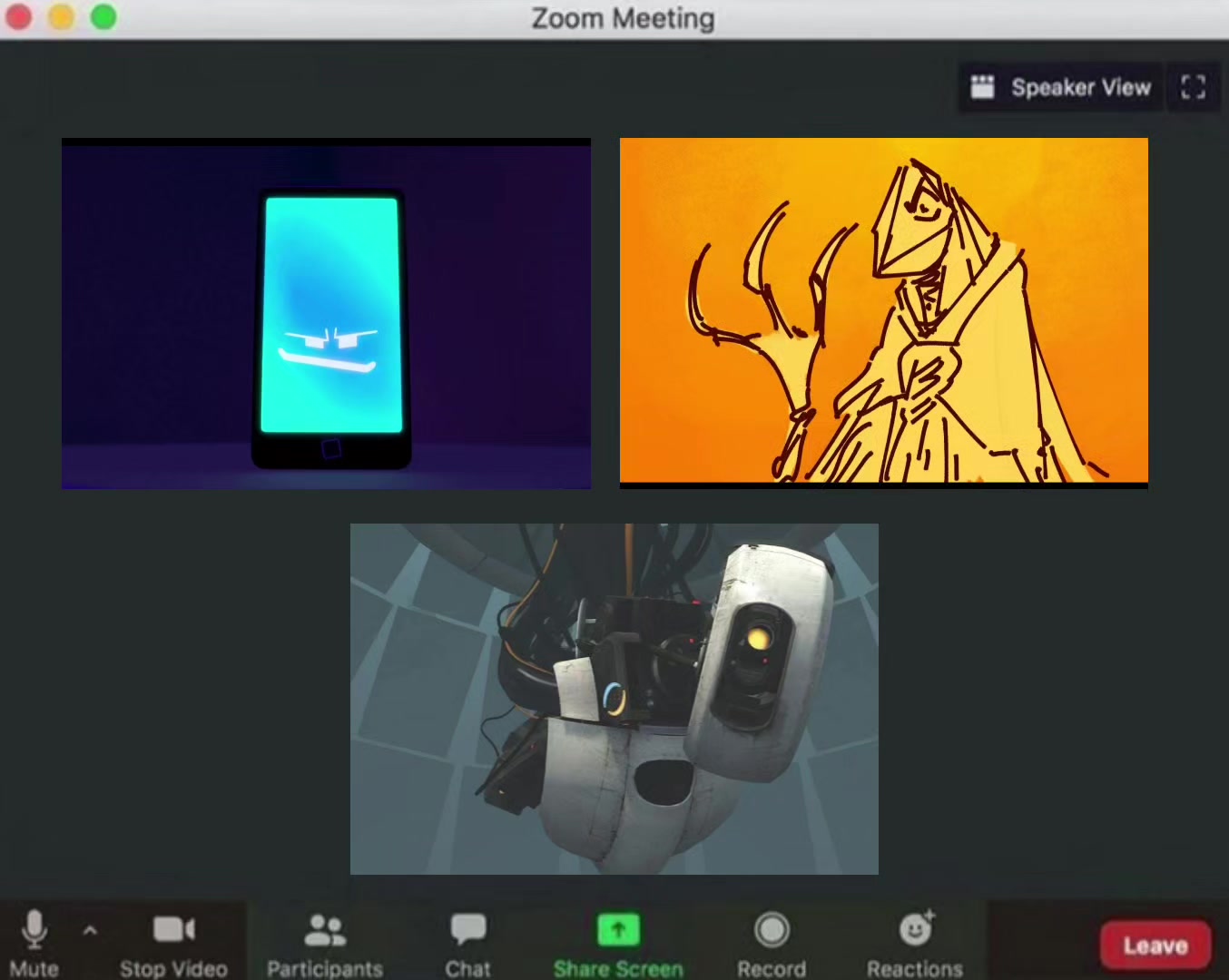Switch to Speaker View
The image size is (1229, 980).
(1061, 87)
